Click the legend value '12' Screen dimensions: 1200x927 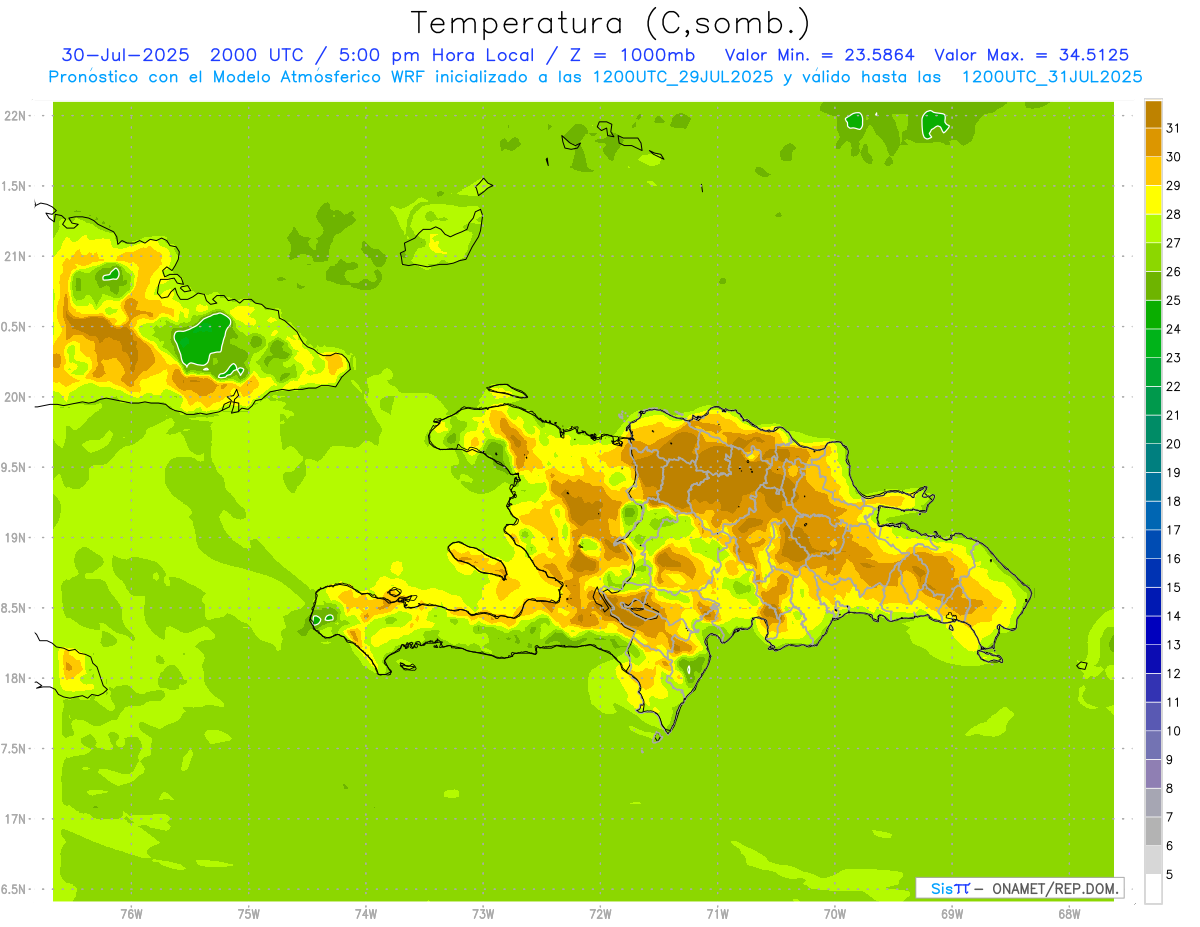tap(1174, 673)
